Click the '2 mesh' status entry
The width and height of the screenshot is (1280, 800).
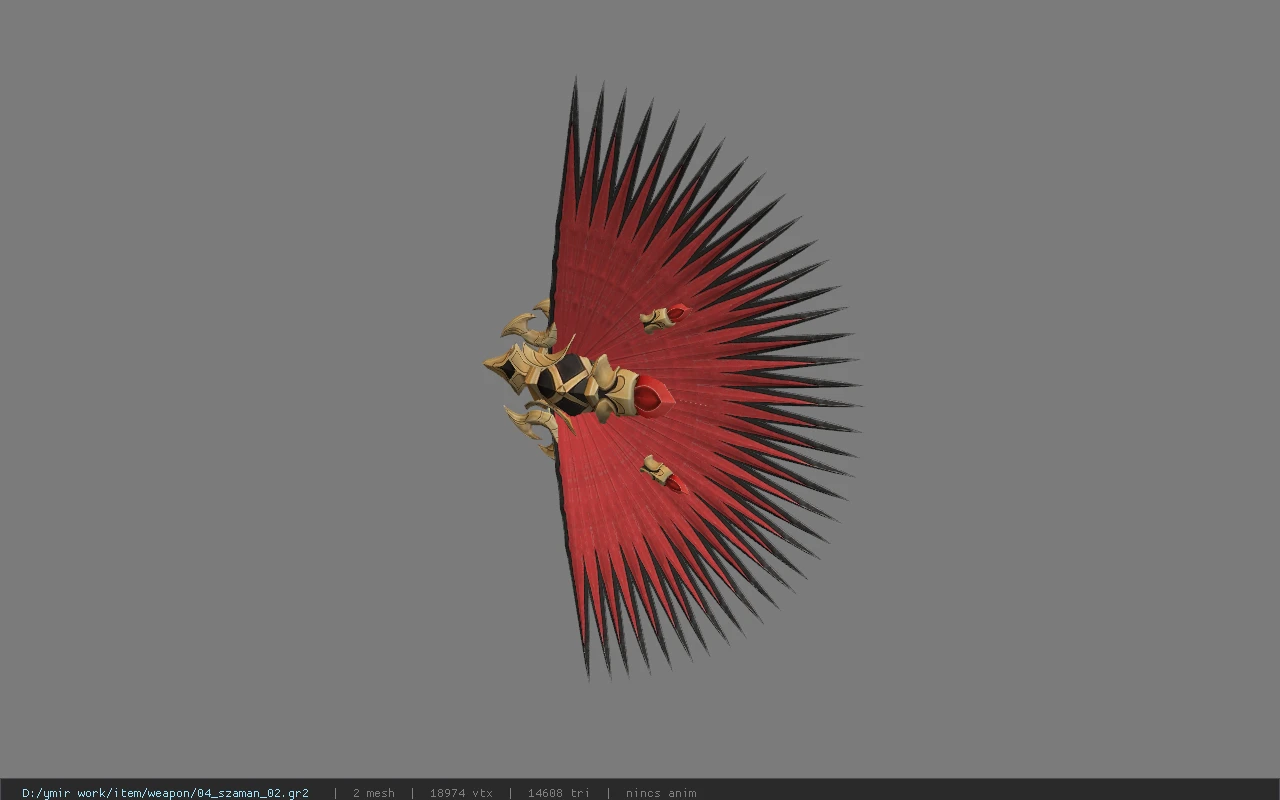[373, 793]
